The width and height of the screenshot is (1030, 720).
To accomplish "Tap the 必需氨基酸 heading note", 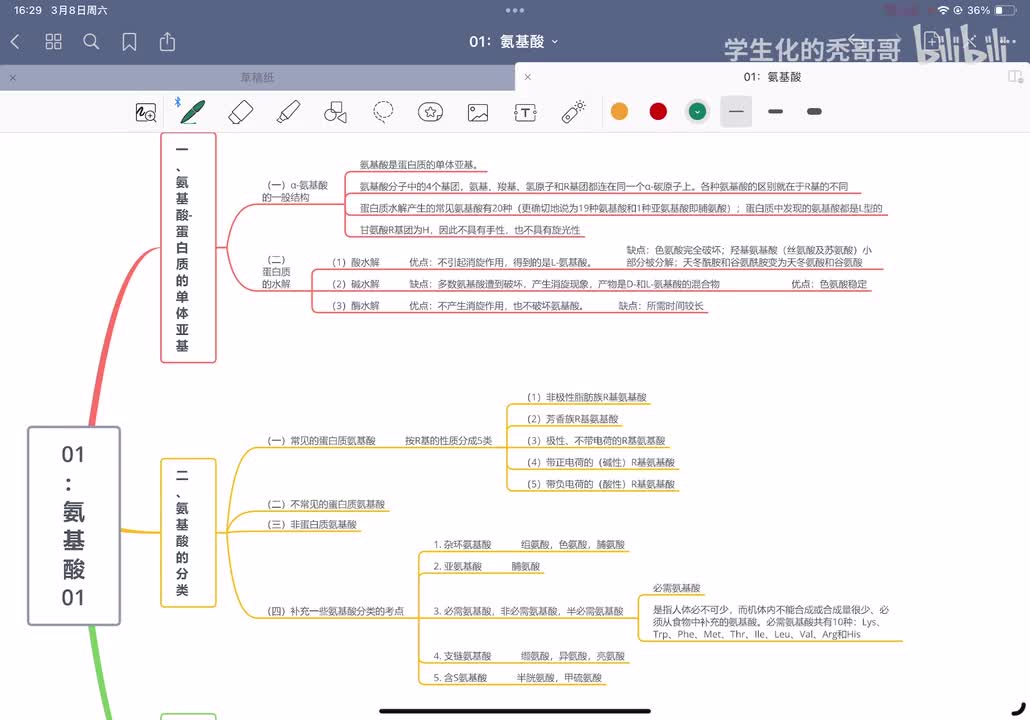I will pos(677,588).
